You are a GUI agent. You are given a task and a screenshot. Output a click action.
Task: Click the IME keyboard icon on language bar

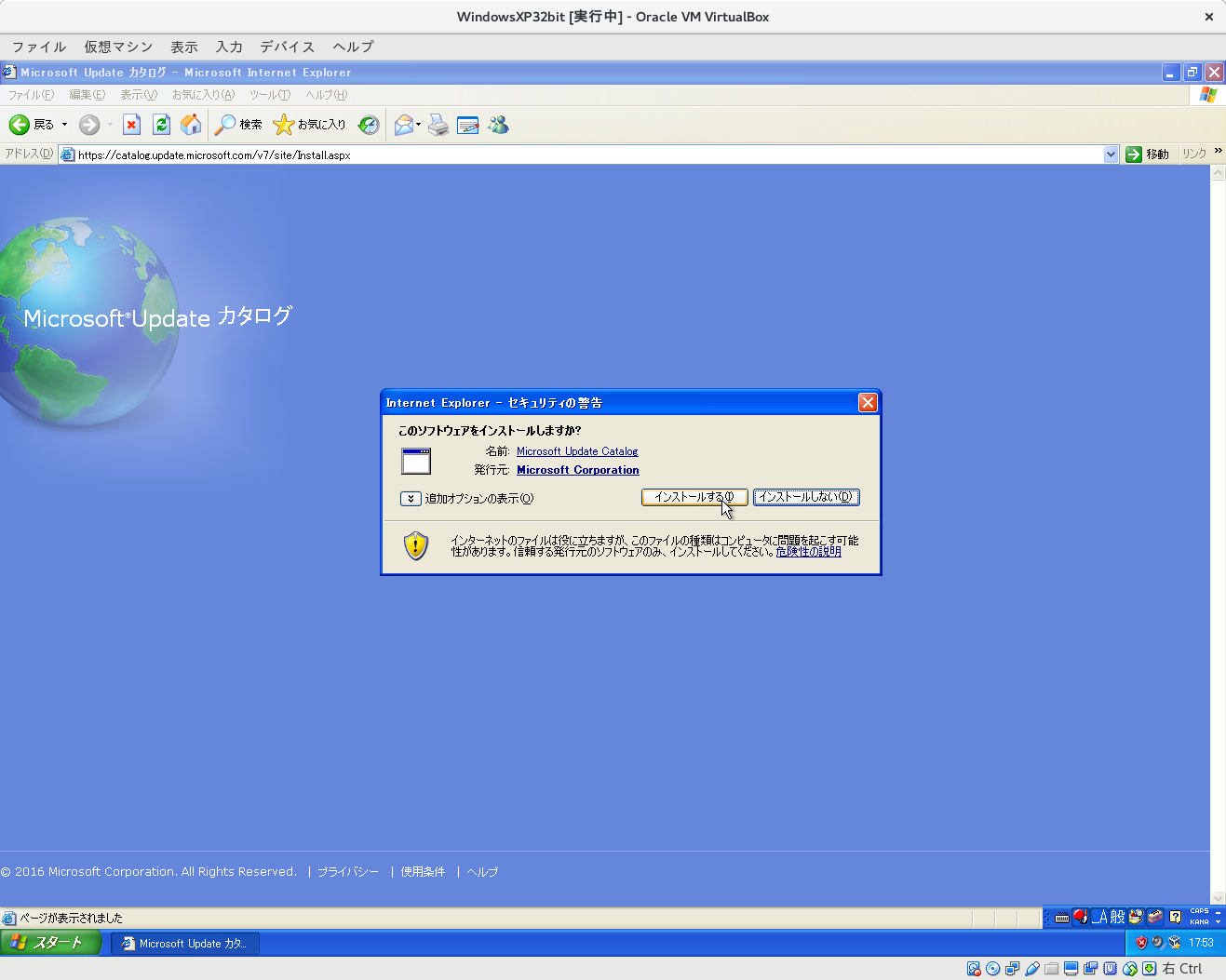1062,918
